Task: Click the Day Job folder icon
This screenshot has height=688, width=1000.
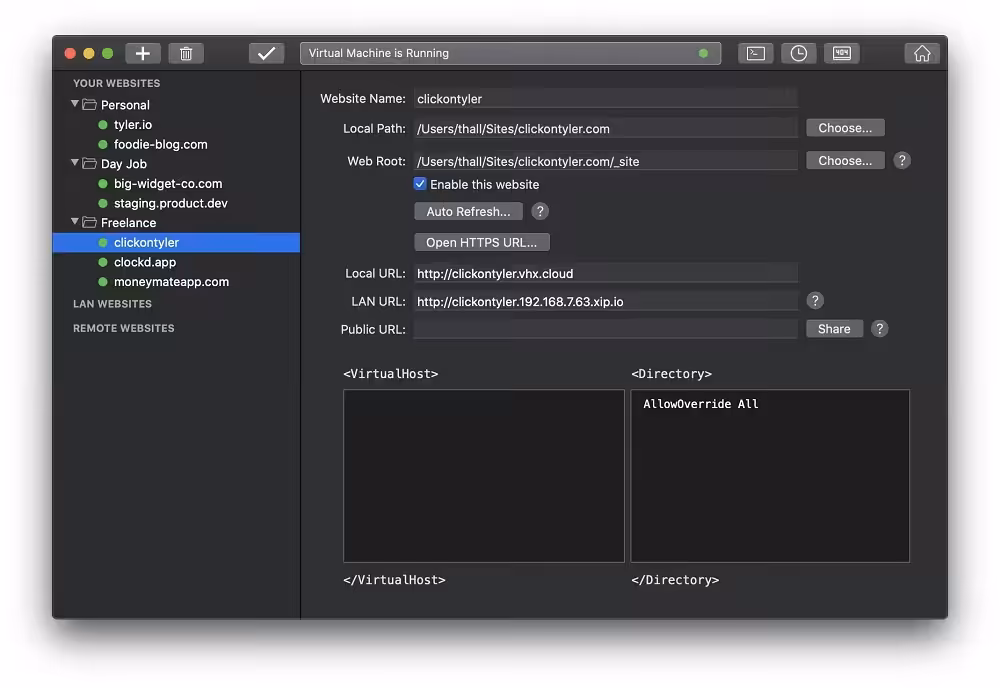Action: coord(89,164)
